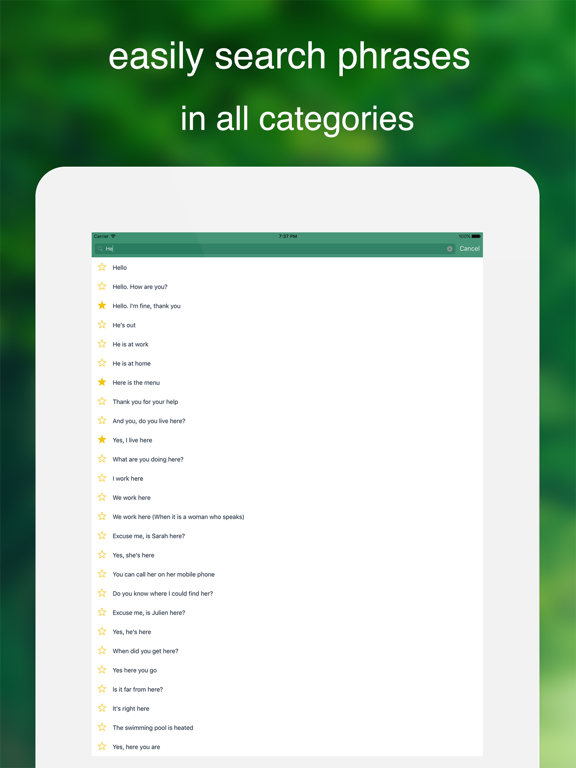The height and width of the screenshot is (768, 576).
Task: Select "Hello. I'm fine, thank you"
Action: pos(287,306)
